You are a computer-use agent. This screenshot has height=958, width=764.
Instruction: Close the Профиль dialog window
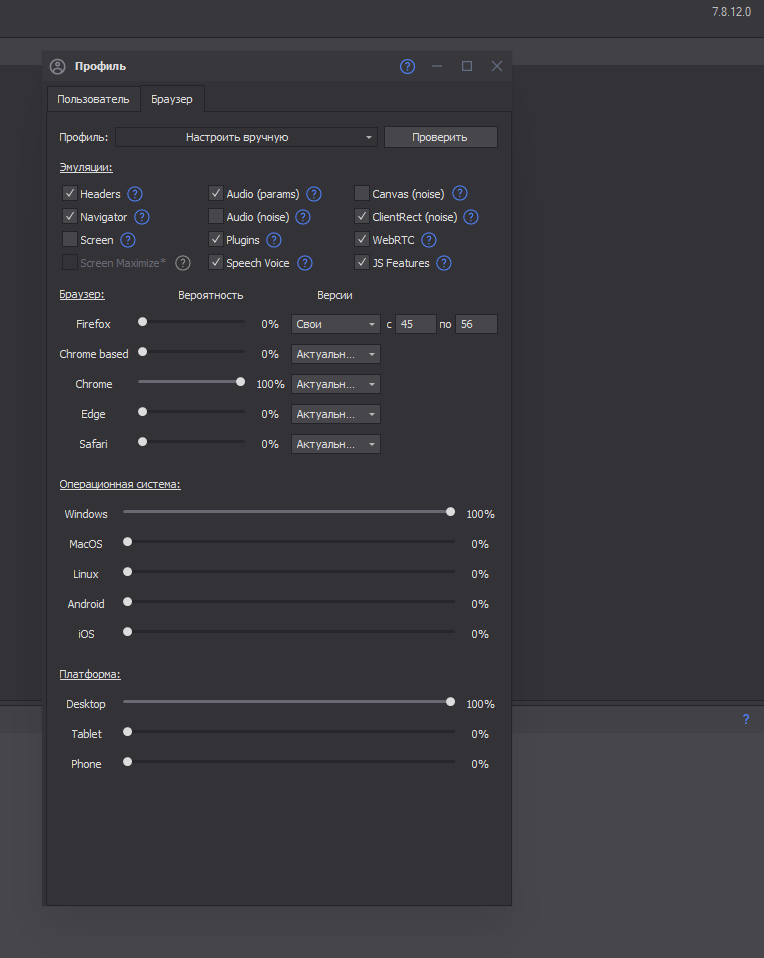click(x=497, y=66)
